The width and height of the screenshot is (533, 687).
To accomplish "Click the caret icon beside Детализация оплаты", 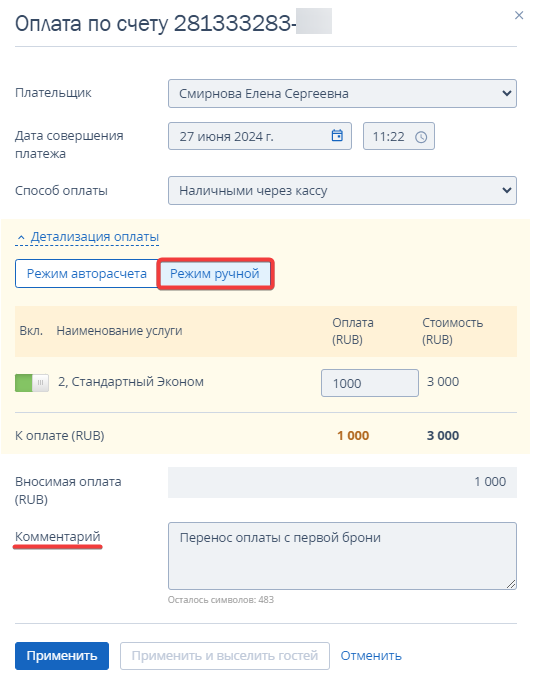I will [x=21, y=237].
